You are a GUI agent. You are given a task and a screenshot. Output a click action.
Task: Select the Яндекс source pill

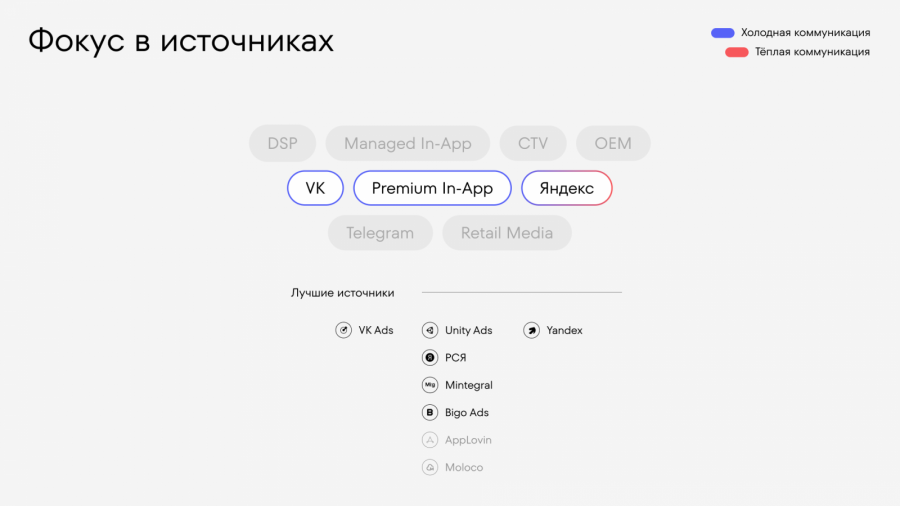tap(567, 188)
